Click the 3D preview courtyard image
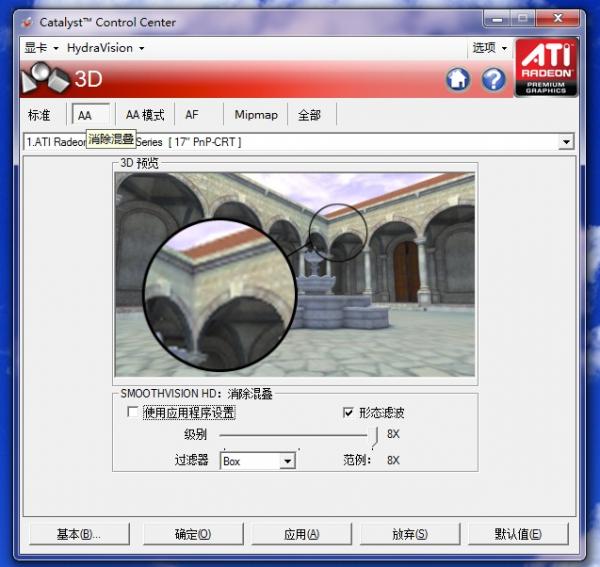Viewport: 600px width, 567px height. [x=295, y=274]
